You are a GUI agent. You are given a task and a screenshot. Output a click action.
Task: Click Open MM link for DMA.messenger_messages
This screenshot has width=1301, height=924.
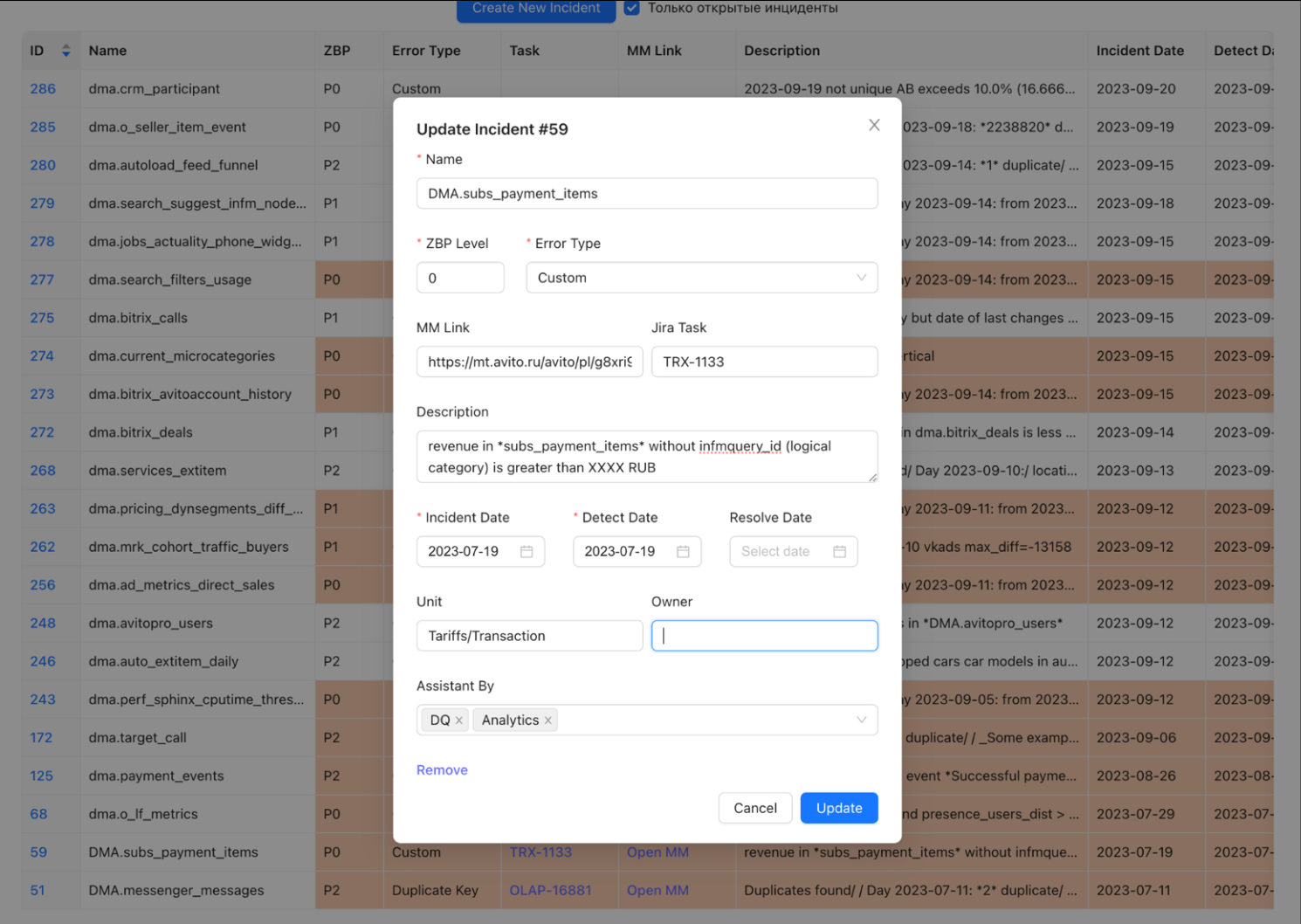(657, 891)
